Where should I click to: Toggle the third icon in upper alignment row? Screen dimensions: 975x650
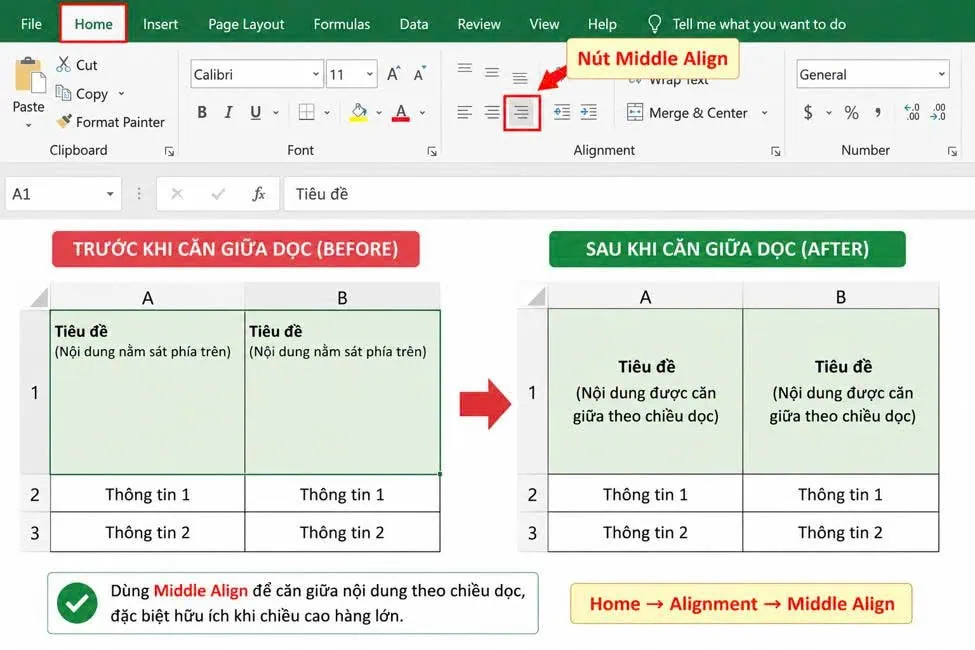pos(519,78)
